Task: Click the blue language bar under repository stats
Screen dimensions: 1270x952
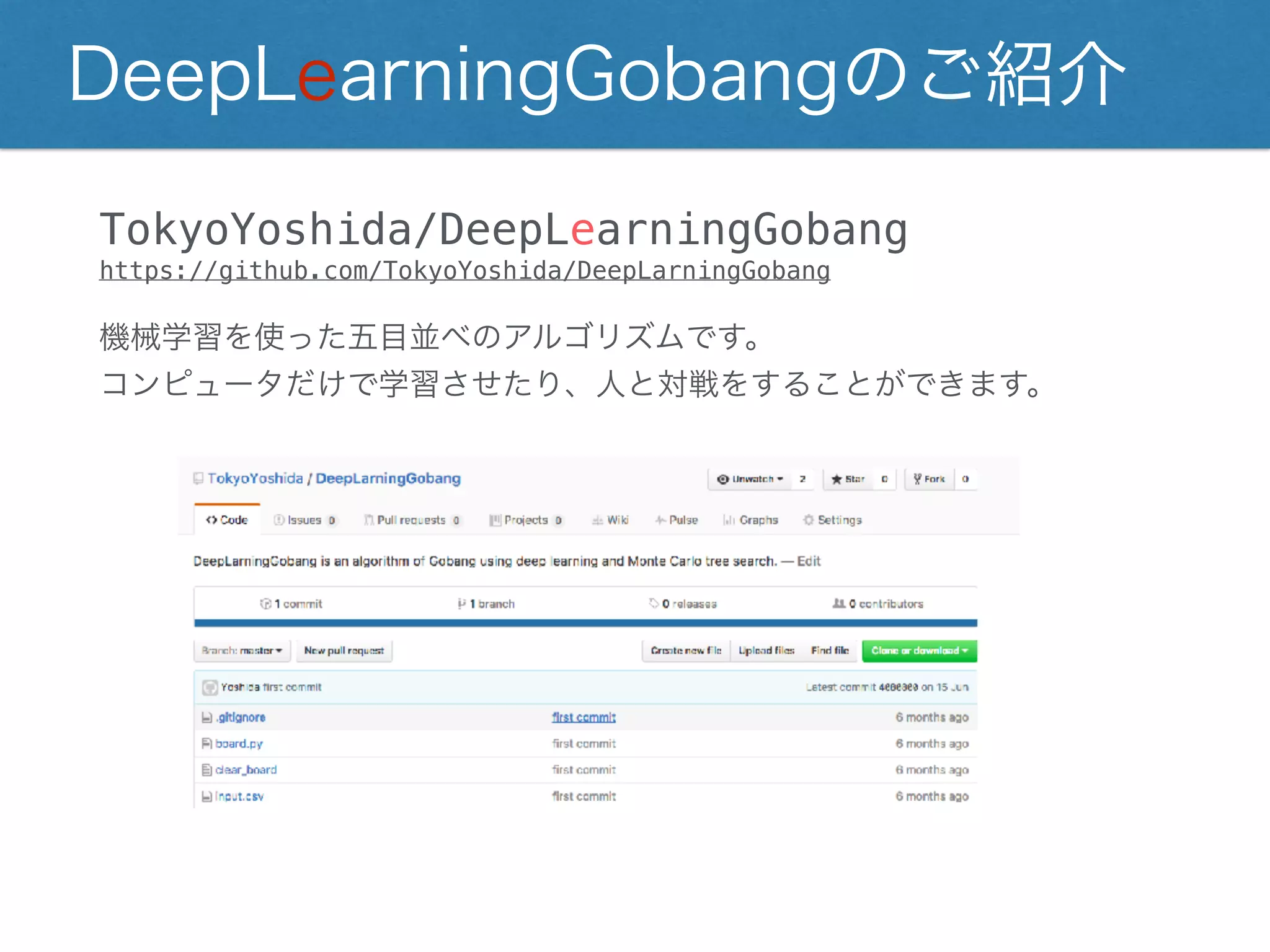Action: pyautogui.click(x=585, y=623)
